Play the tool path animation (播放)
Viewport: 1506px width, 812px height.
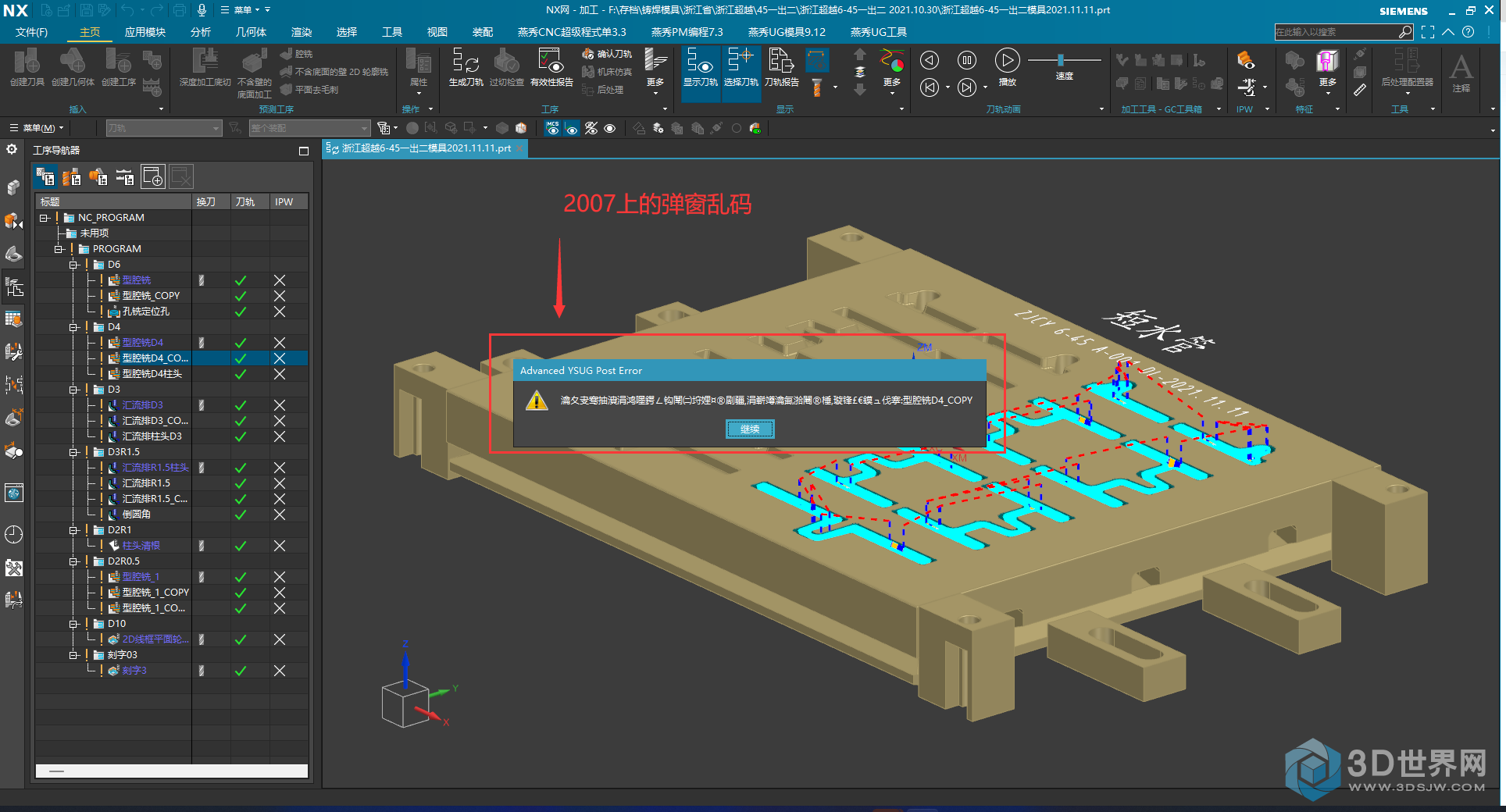coord(1007,60)
